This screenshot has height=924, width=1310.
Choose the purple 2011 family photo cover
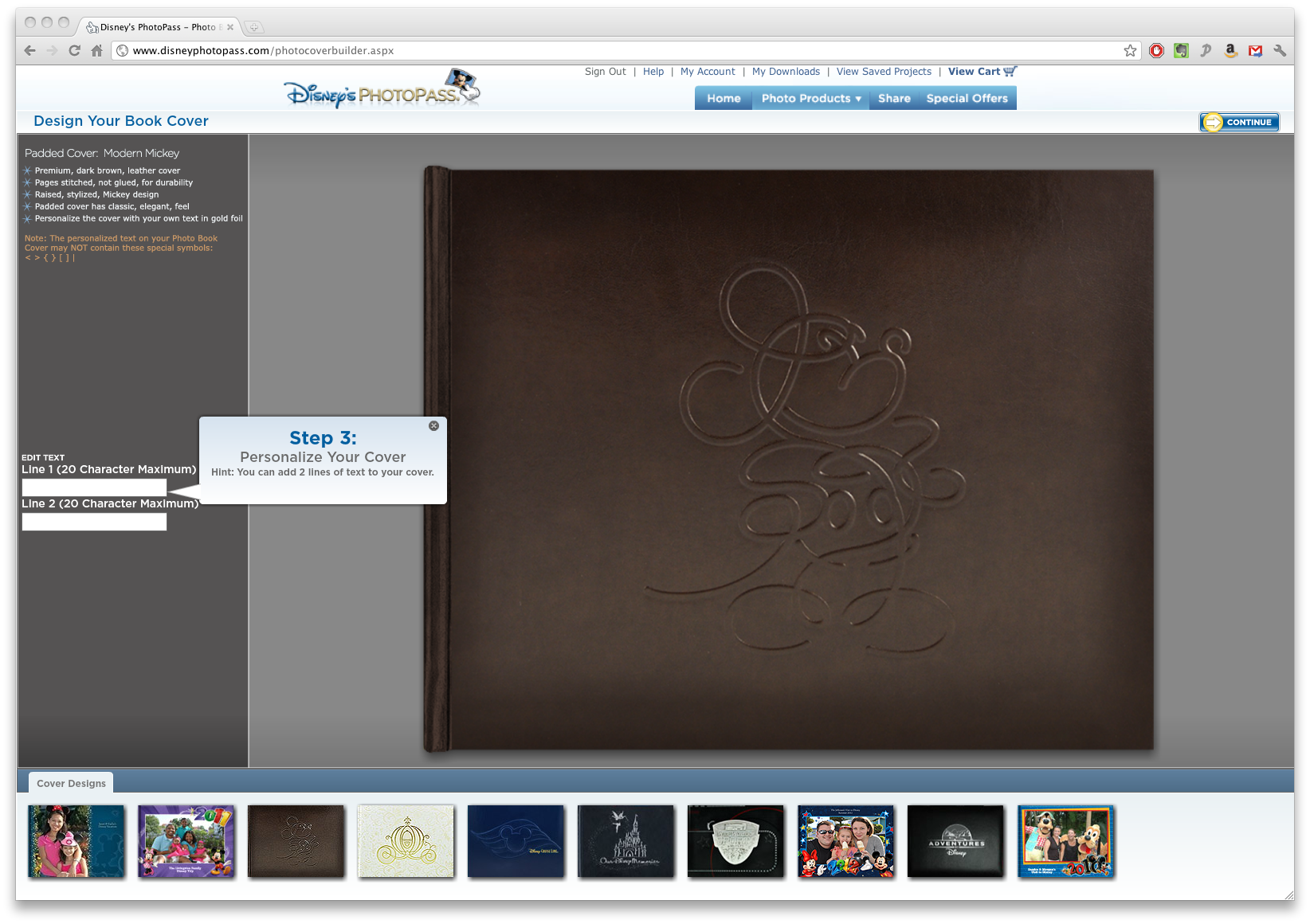click(186, 841)
